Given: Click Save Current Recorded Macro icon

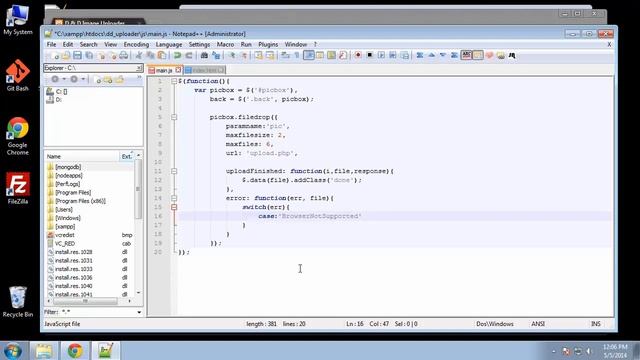Looking at the screenshot, I should 404,55.
